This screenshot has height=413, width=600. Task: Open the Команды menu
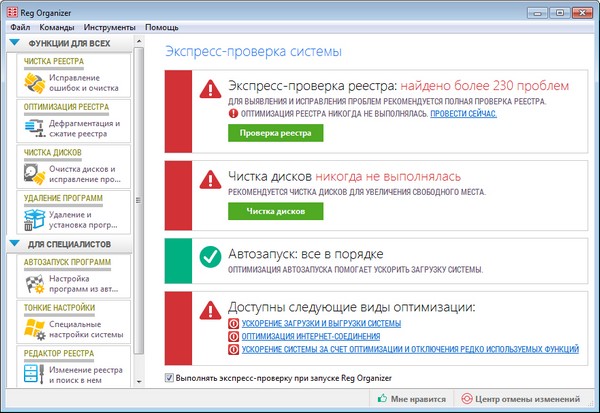click(x=58, y=27)
